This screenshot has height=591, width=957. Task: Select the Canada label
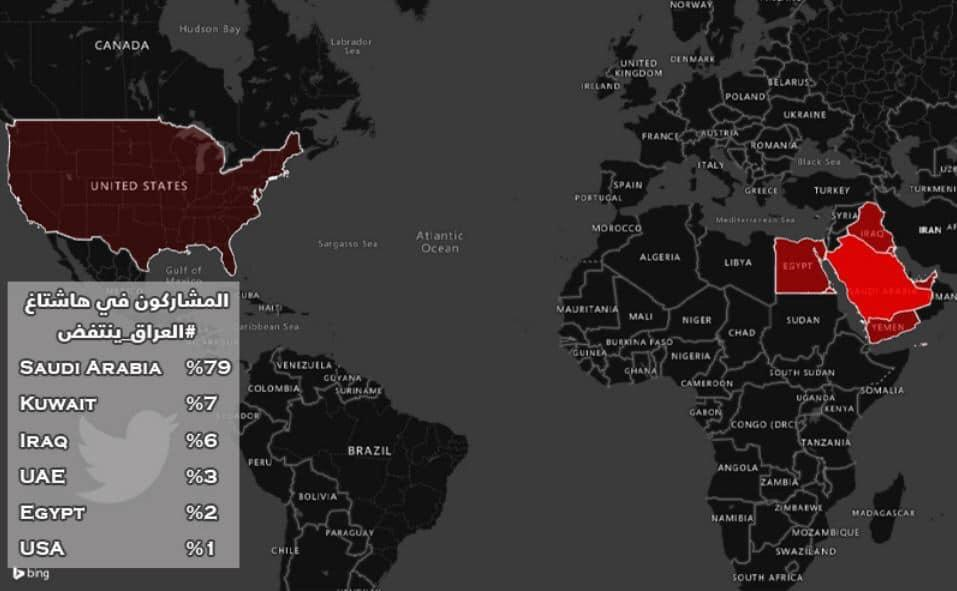(121, 45)
